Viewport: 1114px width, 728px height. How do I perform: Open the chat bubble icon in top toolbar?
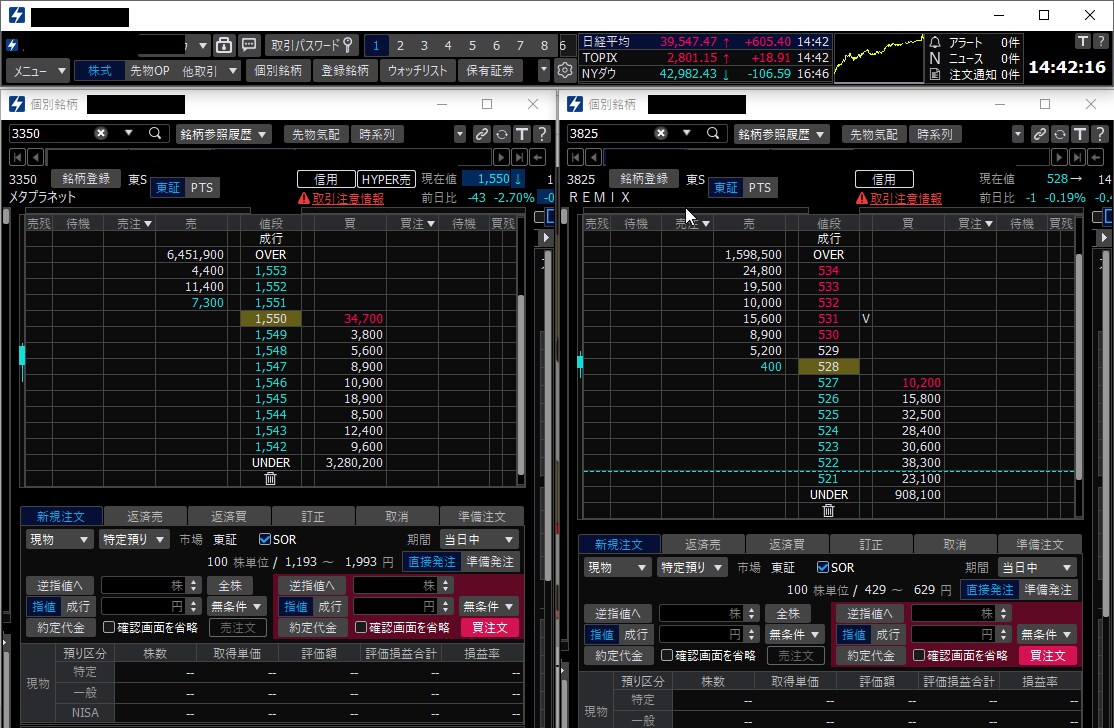coord(249,45)
